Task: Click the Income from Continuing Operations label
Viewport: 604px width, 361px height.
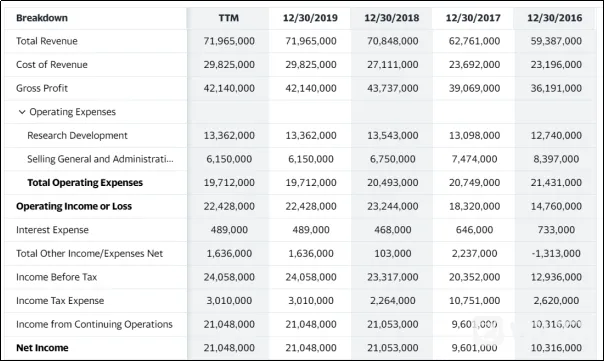Action: (94, 324)
